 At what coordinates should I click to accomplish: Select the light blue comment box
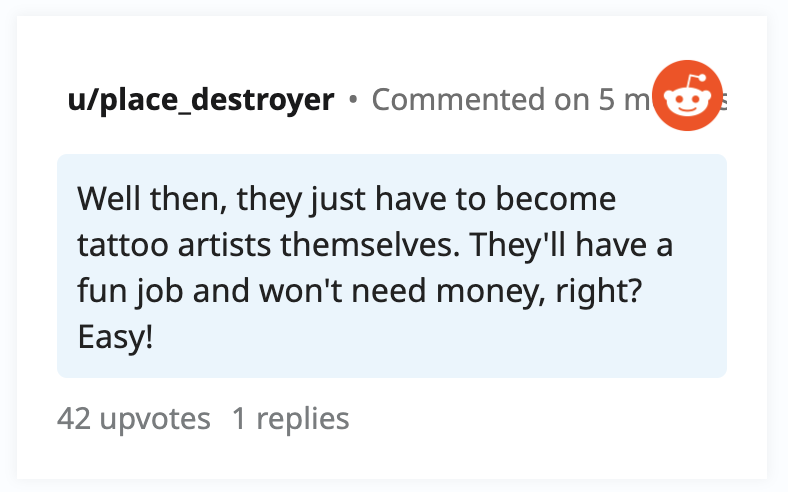(392, 266)
